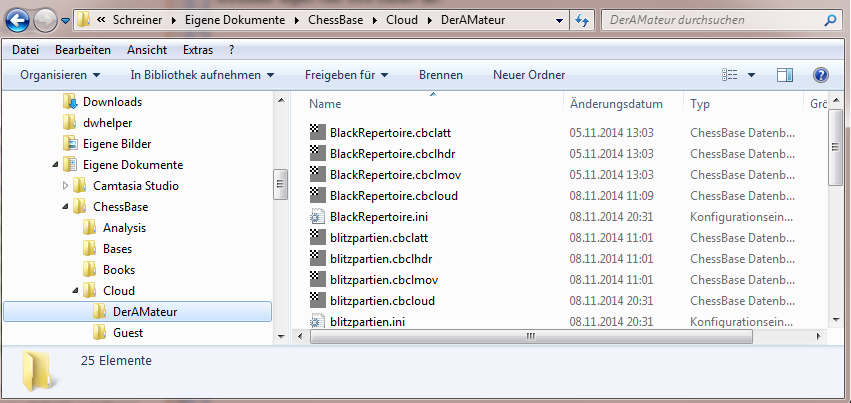Select the blitzpartien.cbclhdr file icon
Screen dimensions: 851x403
316,259
